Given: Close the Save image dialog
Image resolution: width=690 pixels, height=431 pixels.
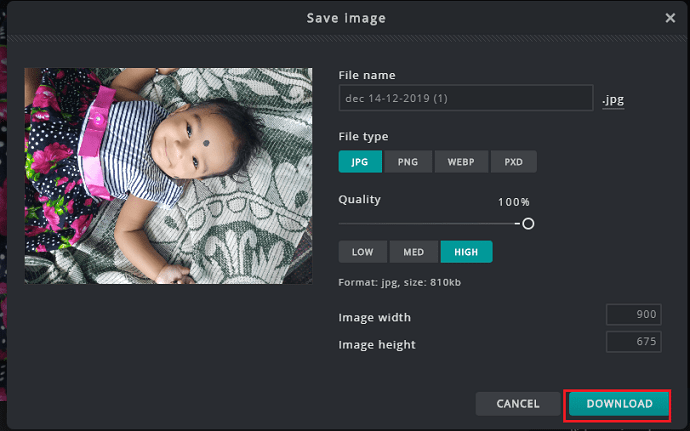Looking at the screenshot, I should click(670, 18).
